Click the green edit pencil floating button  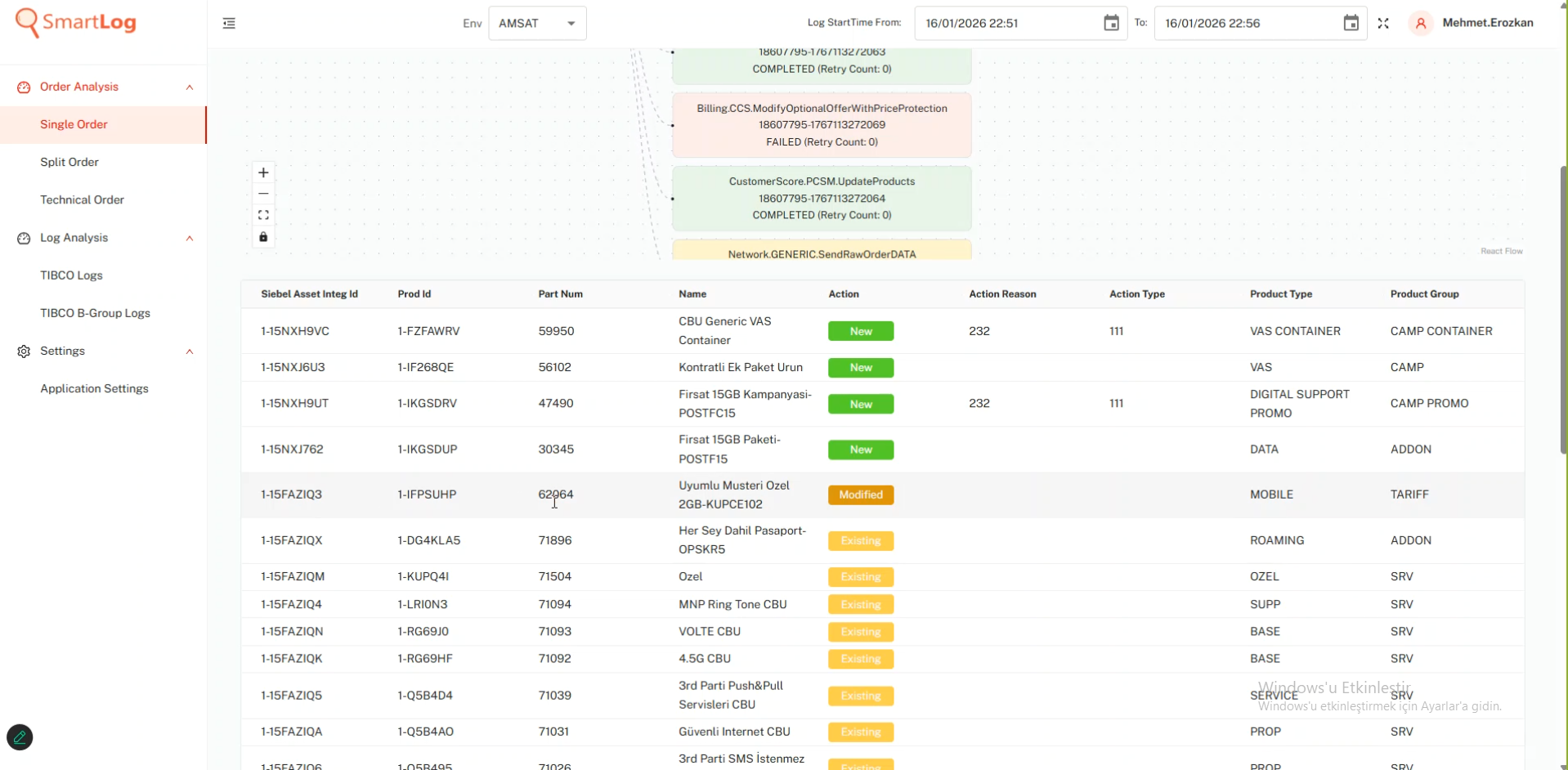(20, 737)
